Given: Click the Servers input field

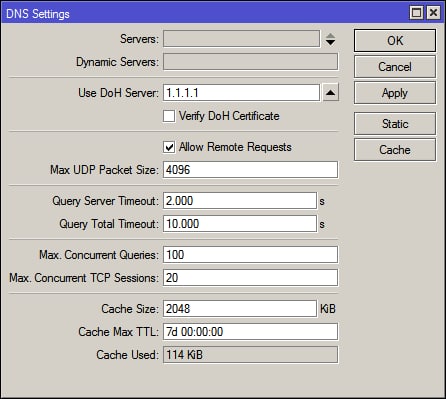Looking at the screenshot, I should coord(241,39).
